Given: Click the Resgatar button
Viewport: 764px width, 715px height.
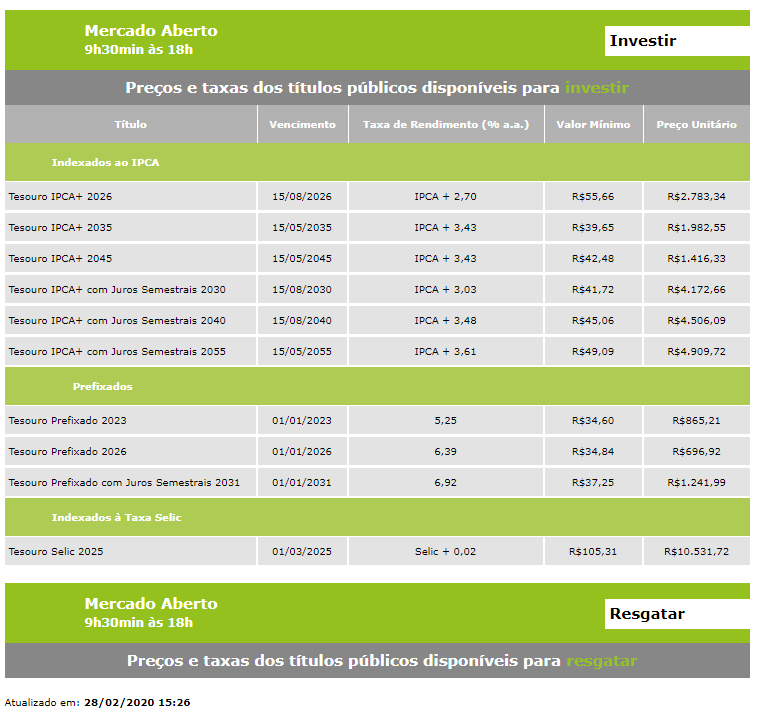Looking at the screenshot, I should 676,614.
